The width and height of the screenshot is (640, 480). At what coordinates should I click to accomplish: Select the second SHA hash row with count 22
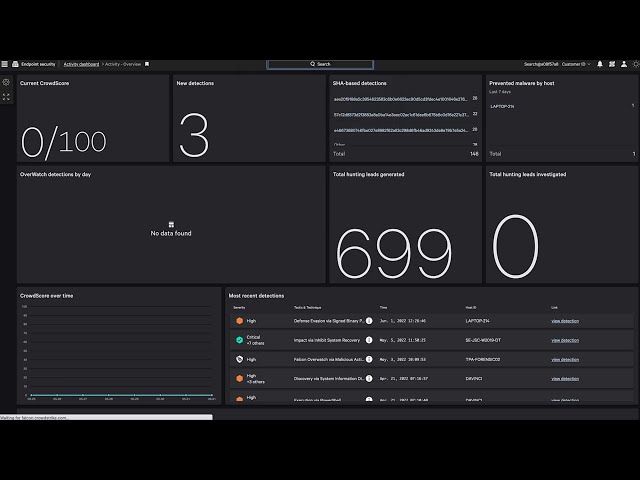pyautogui.click(x=406, y=114)
